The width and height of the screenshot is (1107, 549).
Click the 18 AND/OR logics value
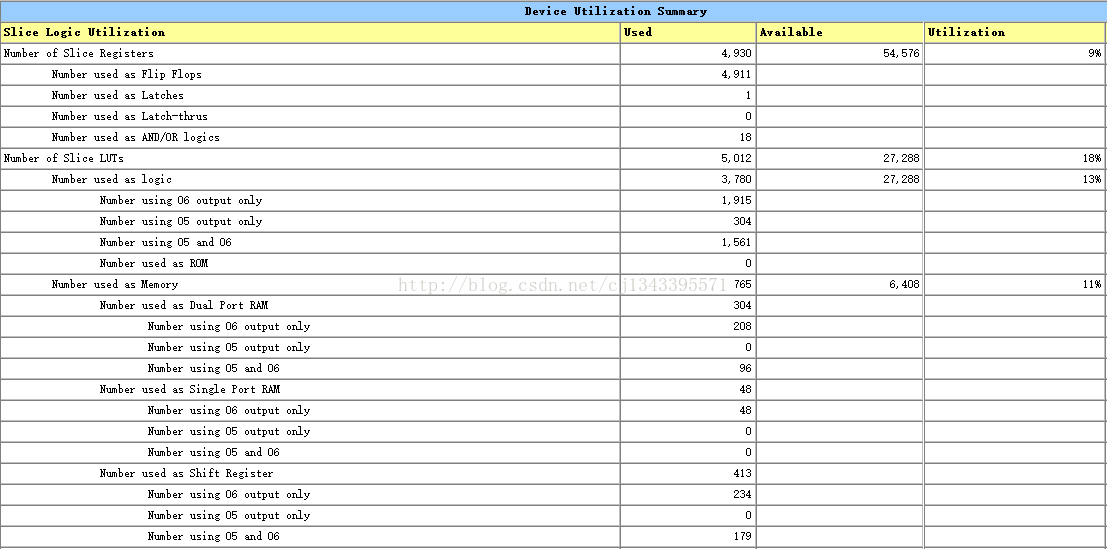click(x=746, y=138)
